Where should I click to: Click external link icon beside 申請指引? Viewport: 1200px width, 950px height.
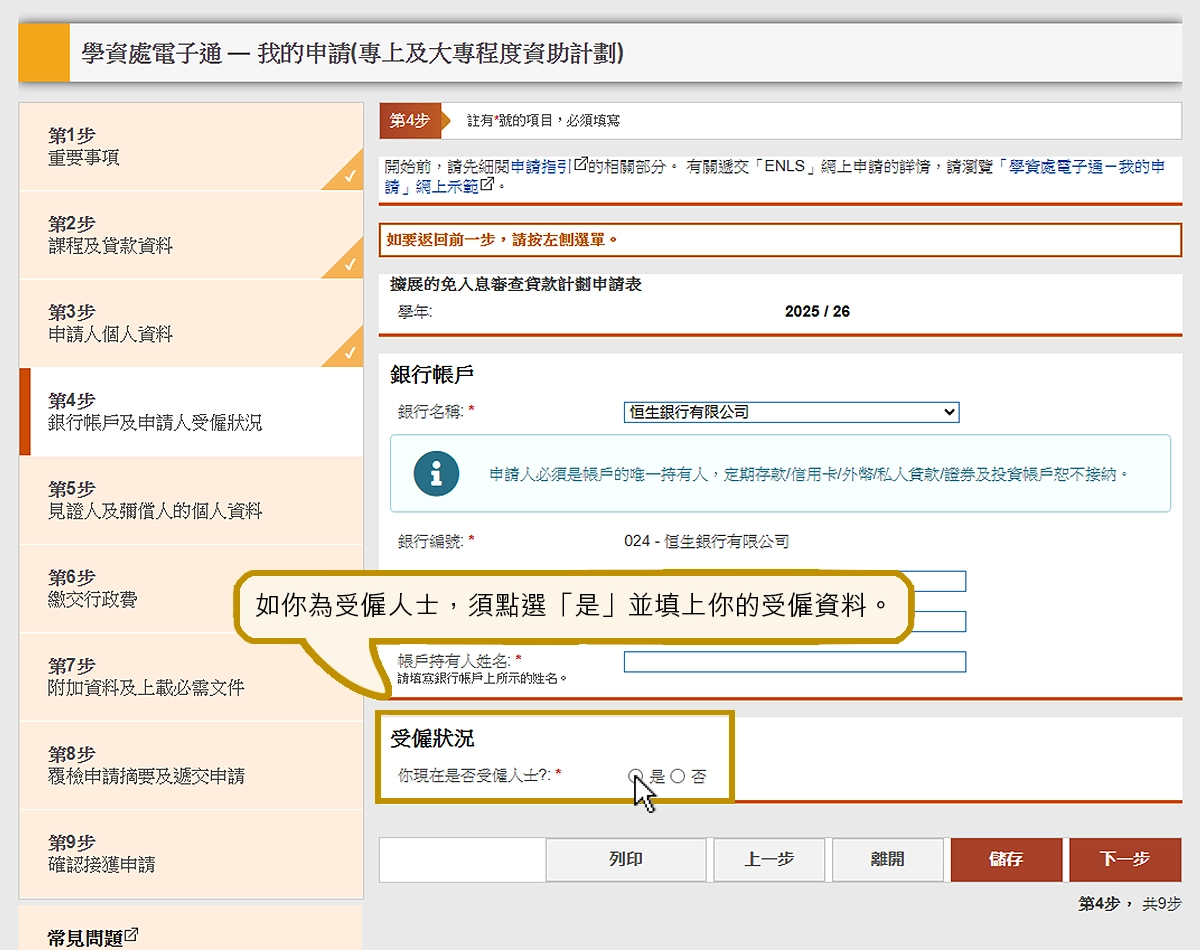580,165
